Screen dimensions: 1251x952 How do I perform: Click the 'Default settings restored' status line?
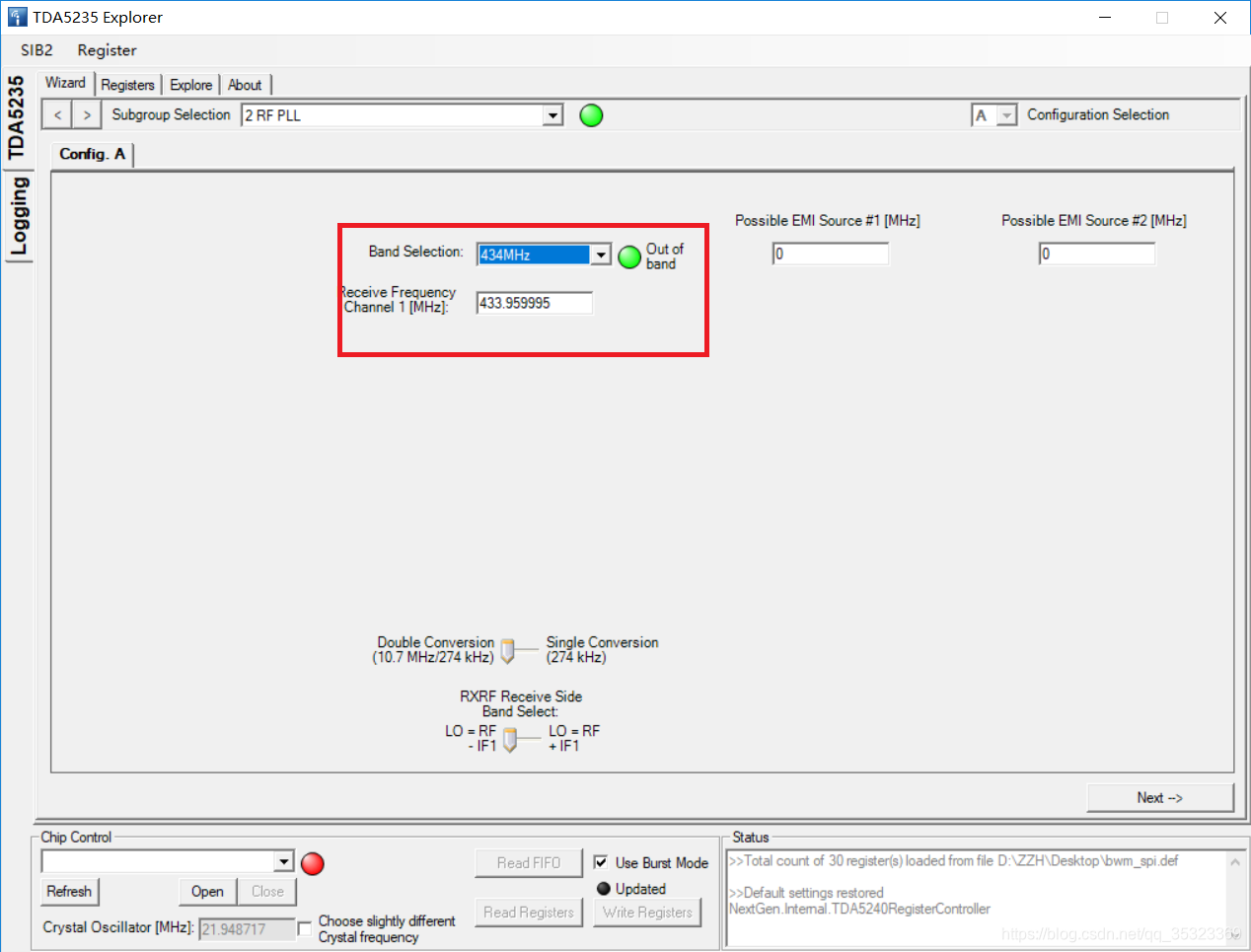pos(806,893)
